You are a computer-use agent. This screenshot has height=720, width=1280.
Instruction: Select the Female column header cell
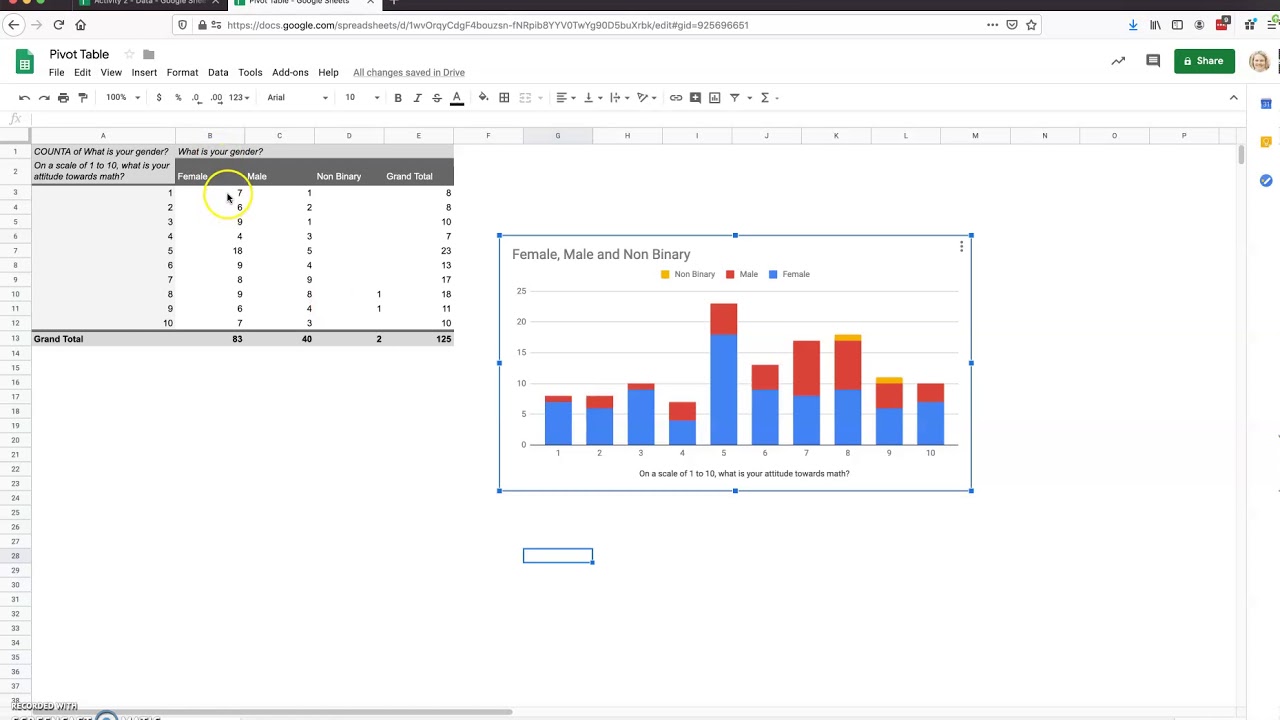[210, 171]
